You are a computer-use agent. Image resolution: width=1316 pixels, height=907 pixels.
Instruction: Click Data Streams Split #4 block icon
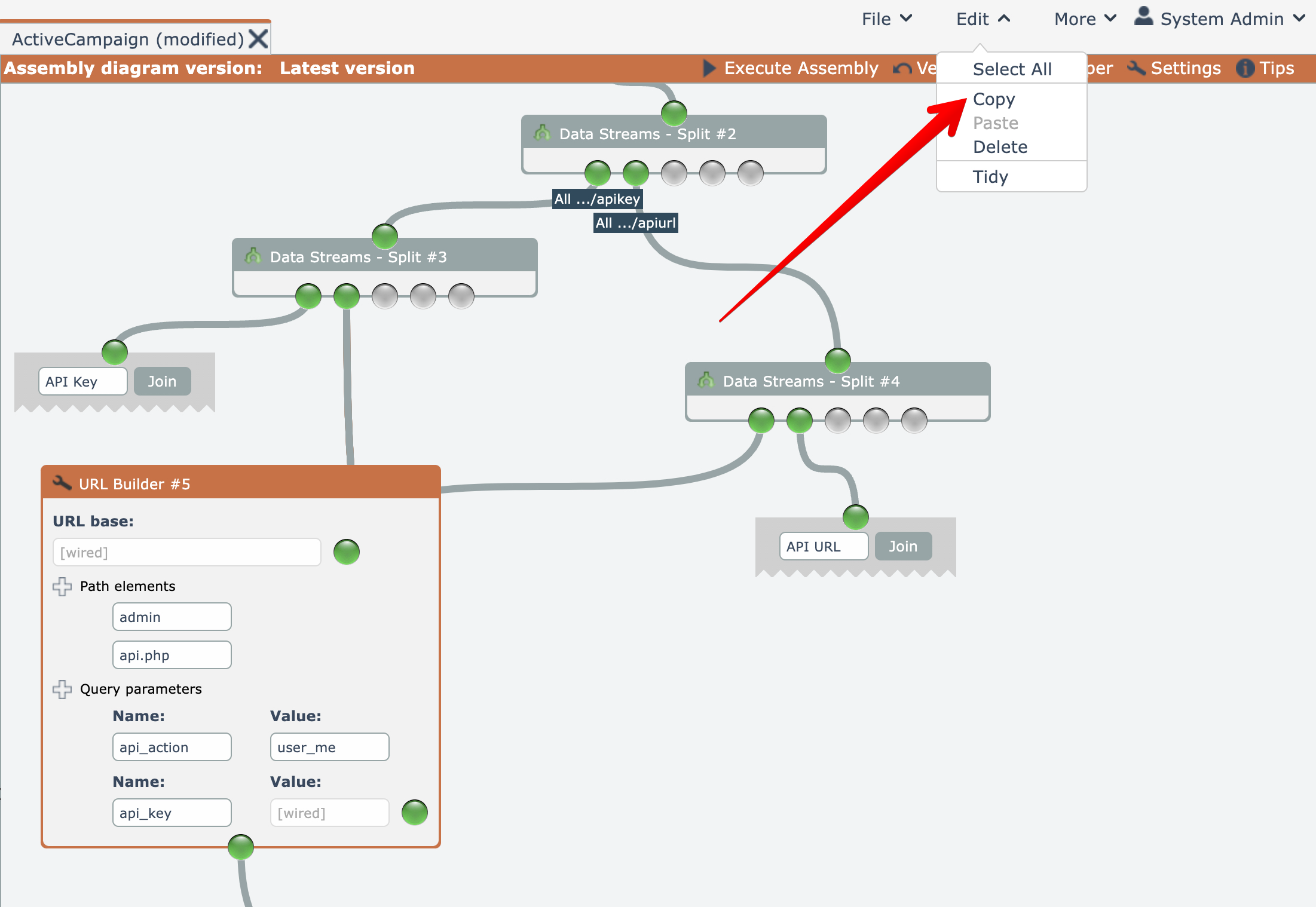click(x=706, y=380)
